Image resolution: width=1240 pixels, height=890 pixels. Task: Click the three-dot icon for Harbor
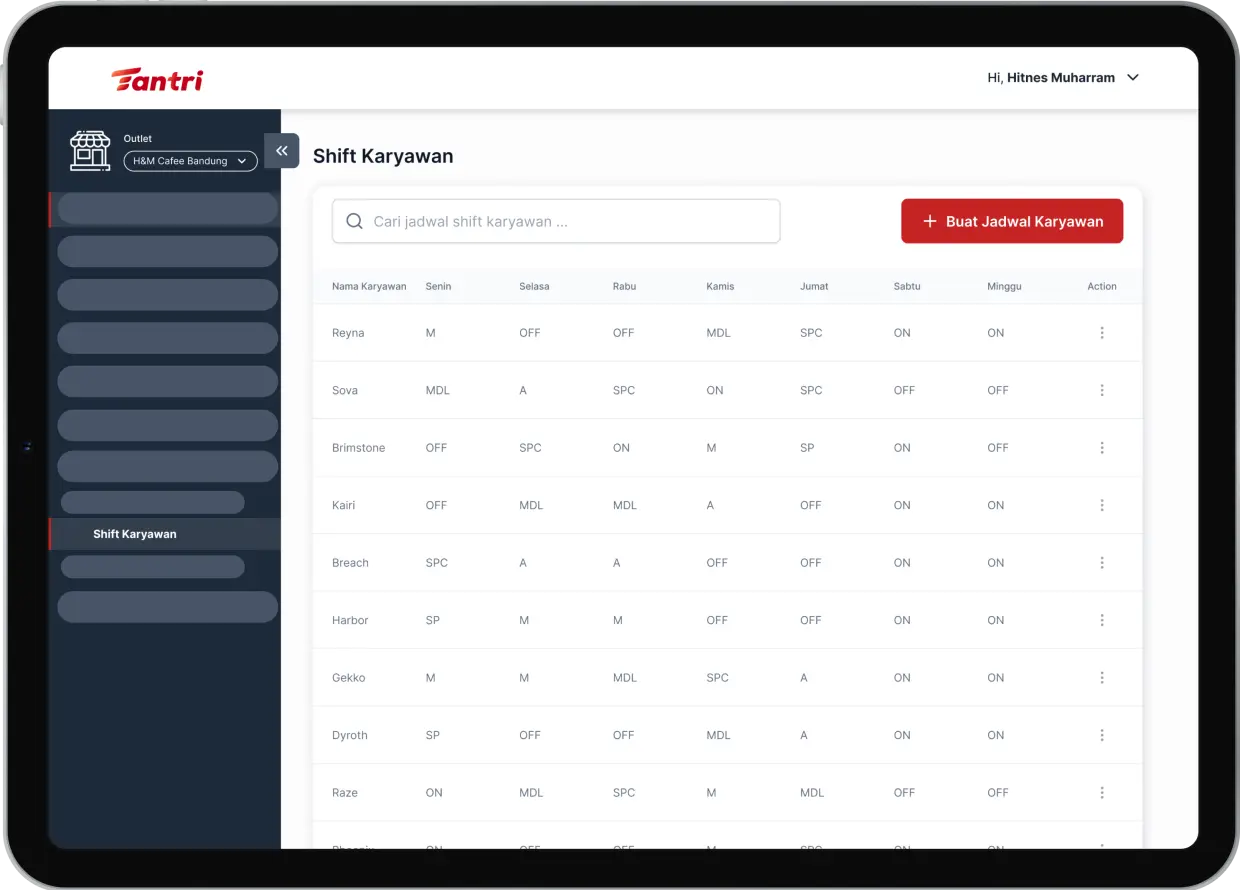(x=1101, y=620)
